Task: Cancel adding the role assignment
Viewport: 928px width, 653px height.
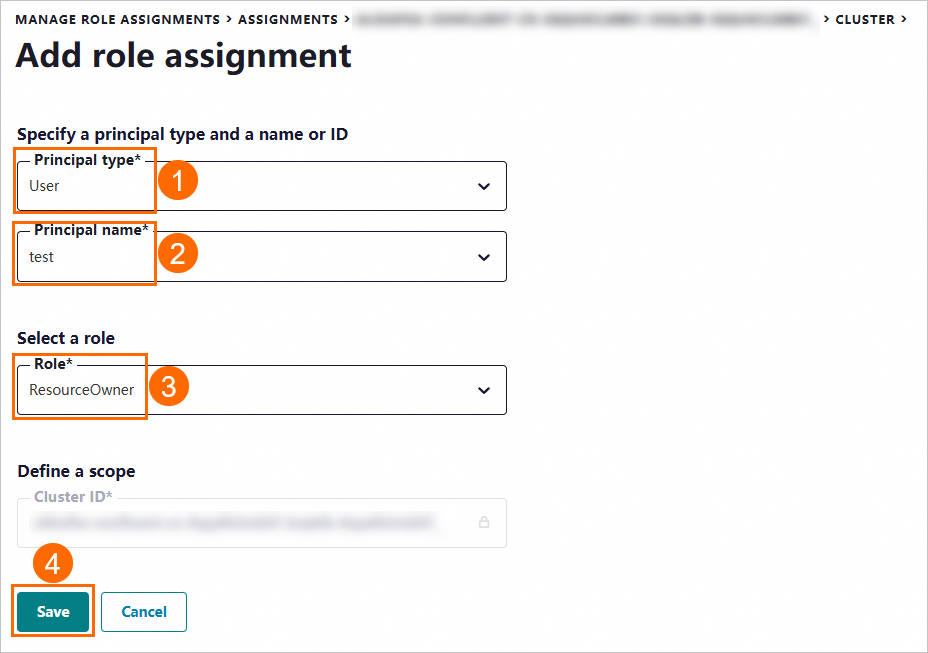Action: tap(144, 612)
